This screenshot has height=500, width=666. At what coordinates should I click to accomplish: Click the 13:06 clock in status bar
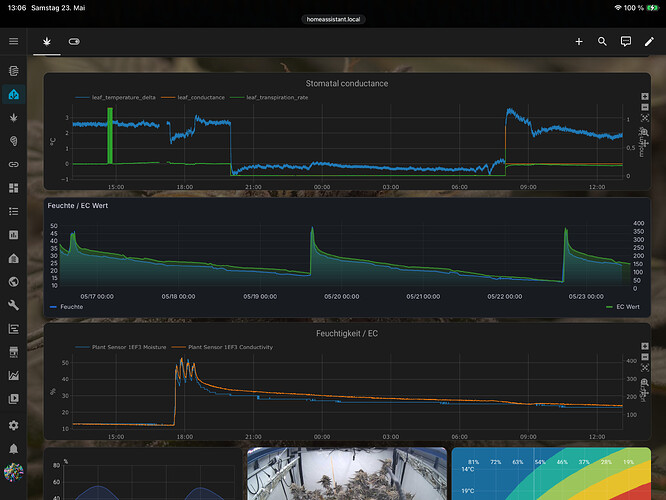17,8
